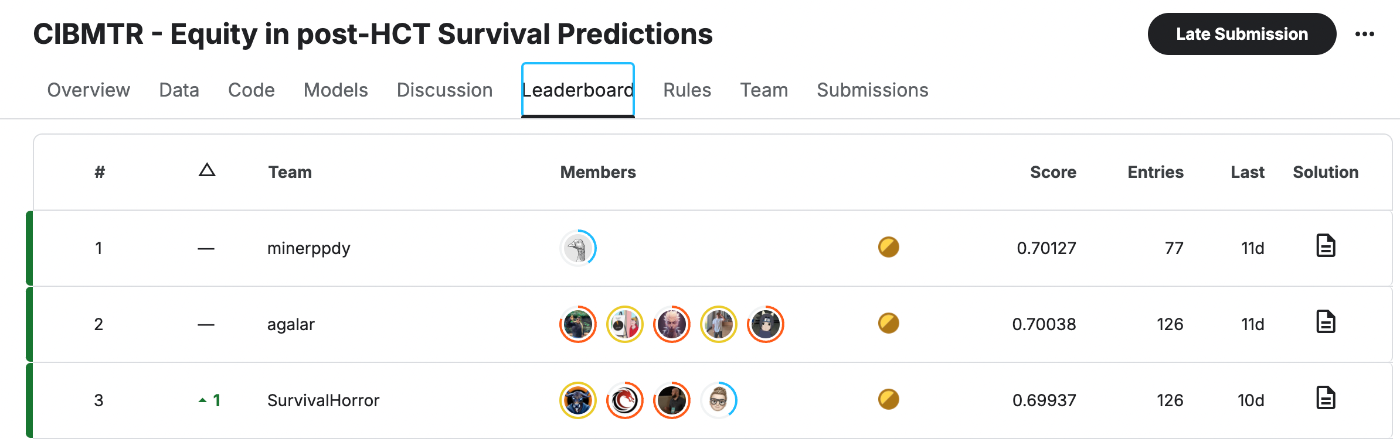
Task: Click the rank change triangle column header
Action: [x=207, y=171]
